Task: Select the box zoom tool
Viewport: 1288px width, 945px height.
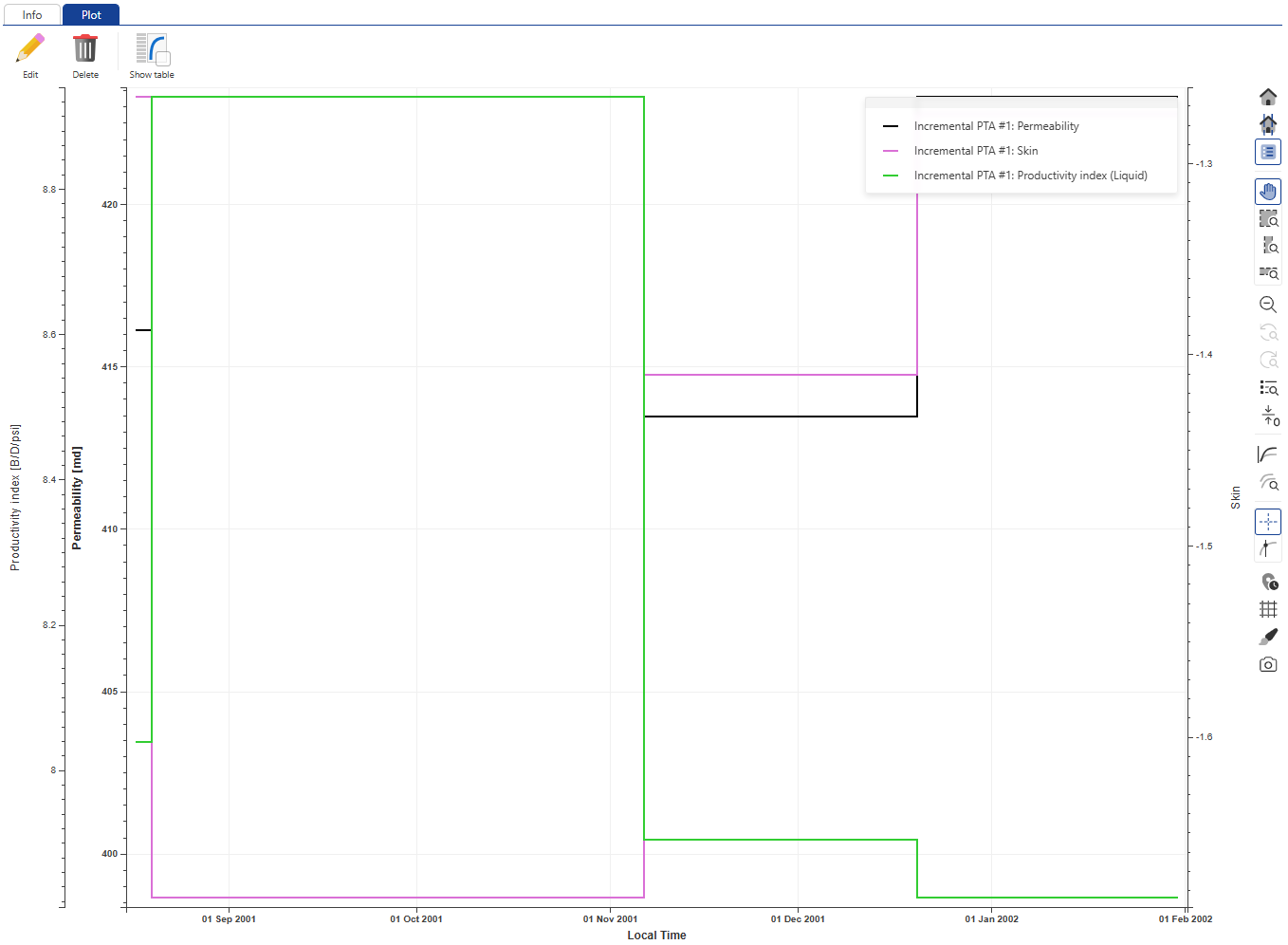Action: 1268,219
